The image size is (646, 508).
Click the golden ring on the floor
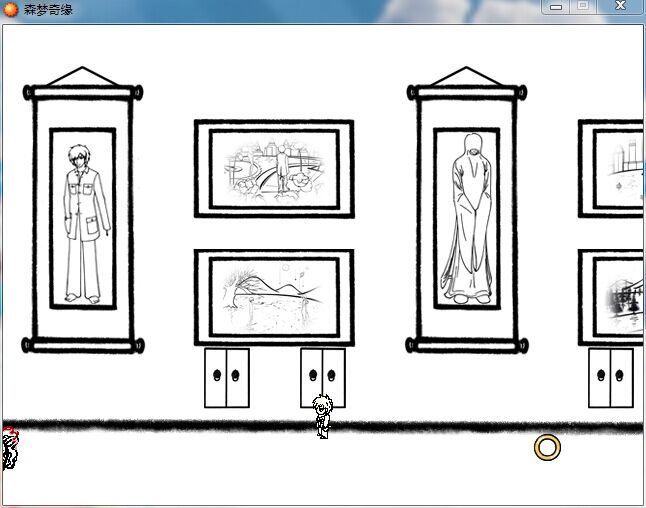[x=547, y=447]
